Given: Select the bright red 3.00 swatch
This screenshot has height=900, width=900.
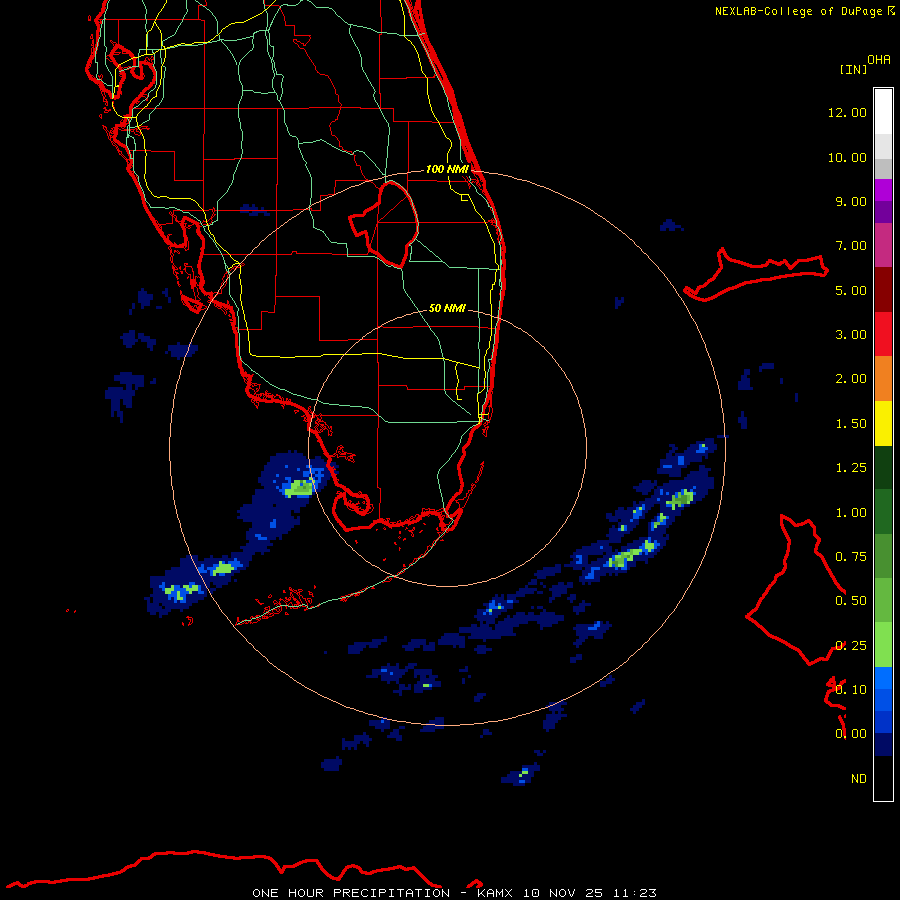Looking at the screenshot, I should 883,334.
